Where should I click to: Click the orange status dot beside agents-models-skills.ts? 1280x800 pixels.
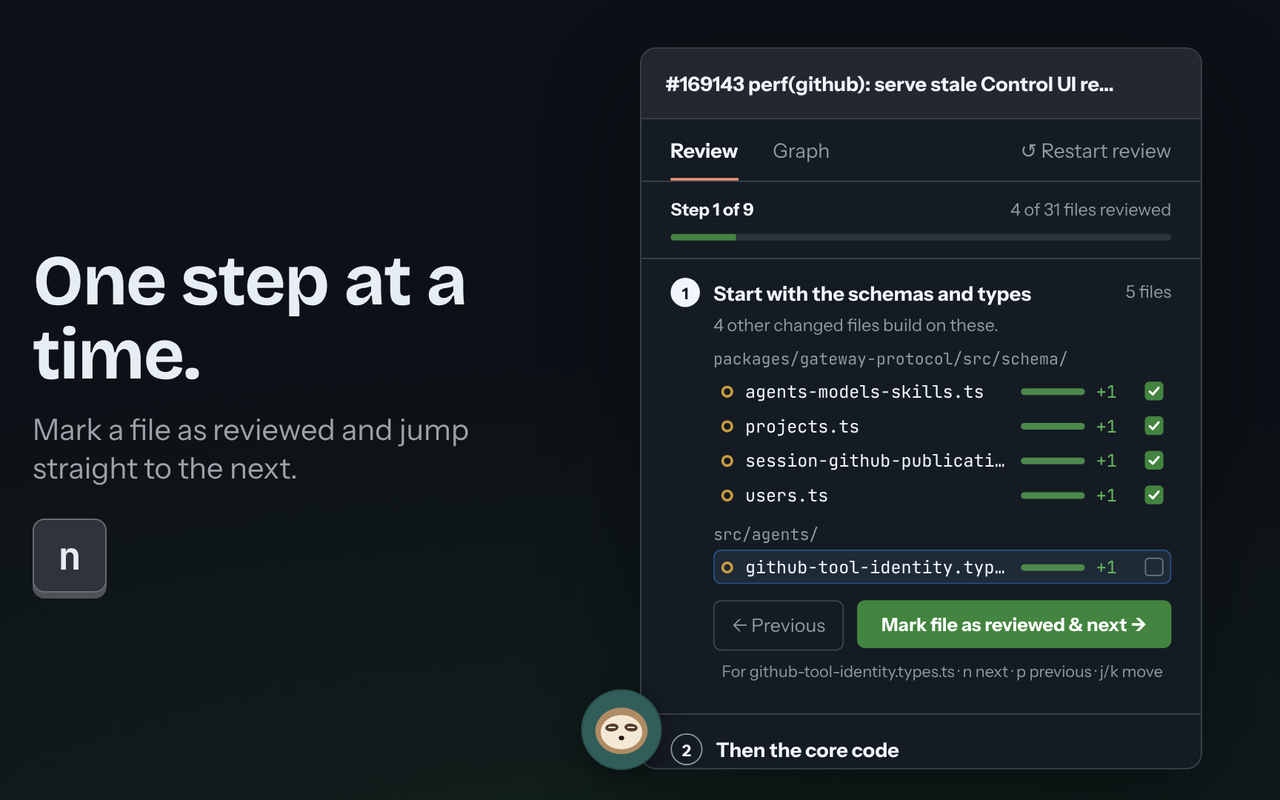[x=727, y=392]
